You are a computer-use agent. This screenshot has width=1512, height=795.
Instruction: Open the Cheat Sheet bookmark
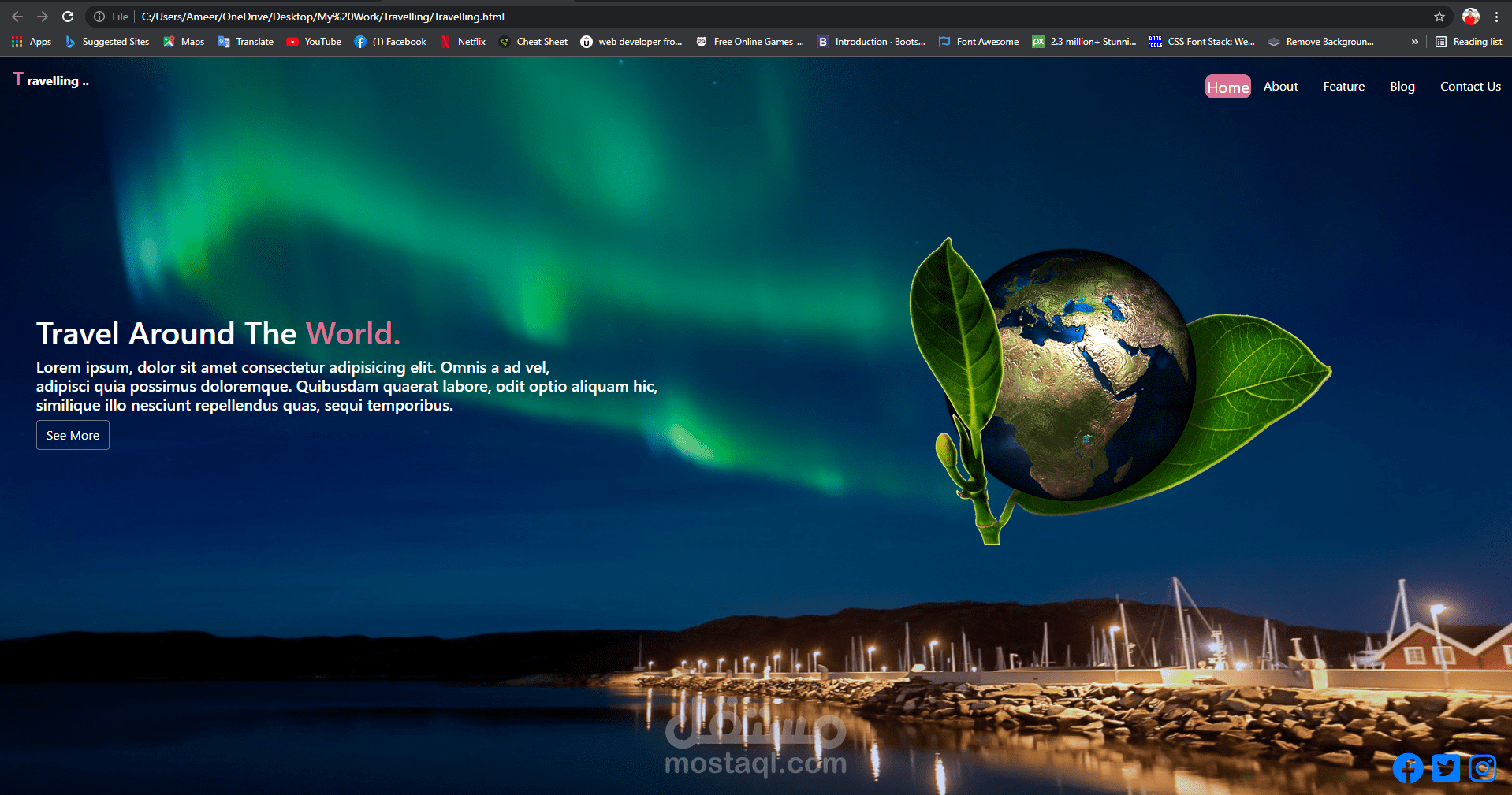tap(533, 42)
